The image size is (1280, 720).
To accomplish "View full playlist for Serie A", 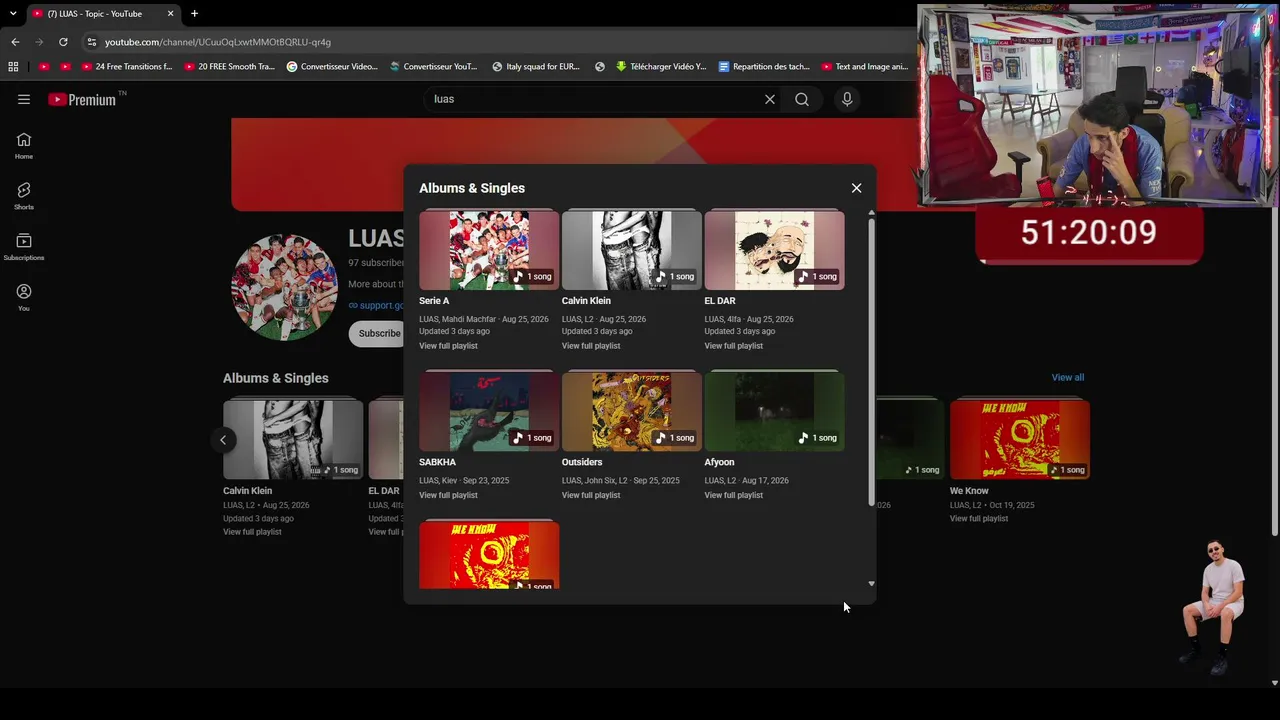I will [448, 346].
